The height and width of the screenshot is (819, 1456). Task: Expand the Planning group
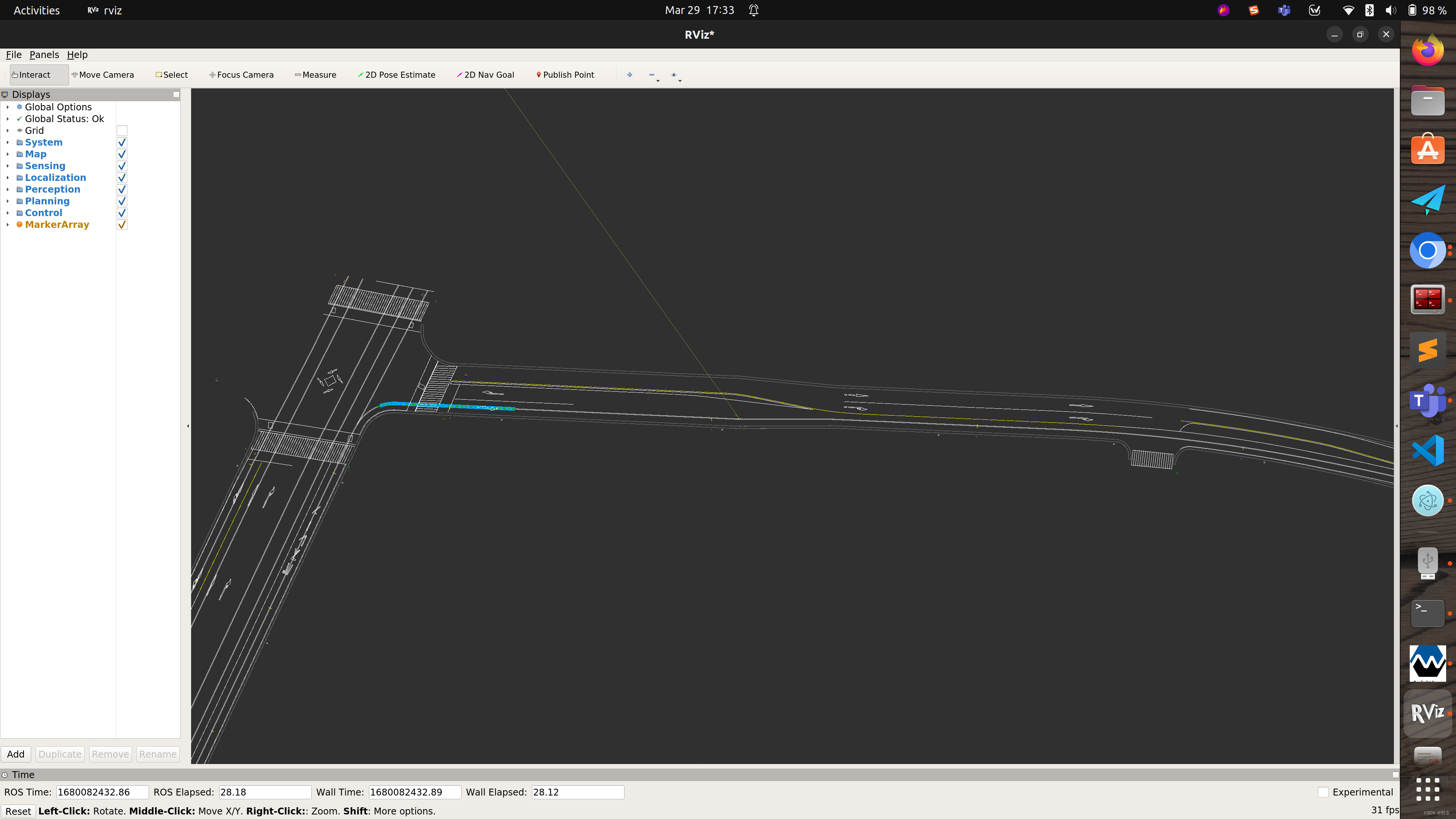pos(7,201)
